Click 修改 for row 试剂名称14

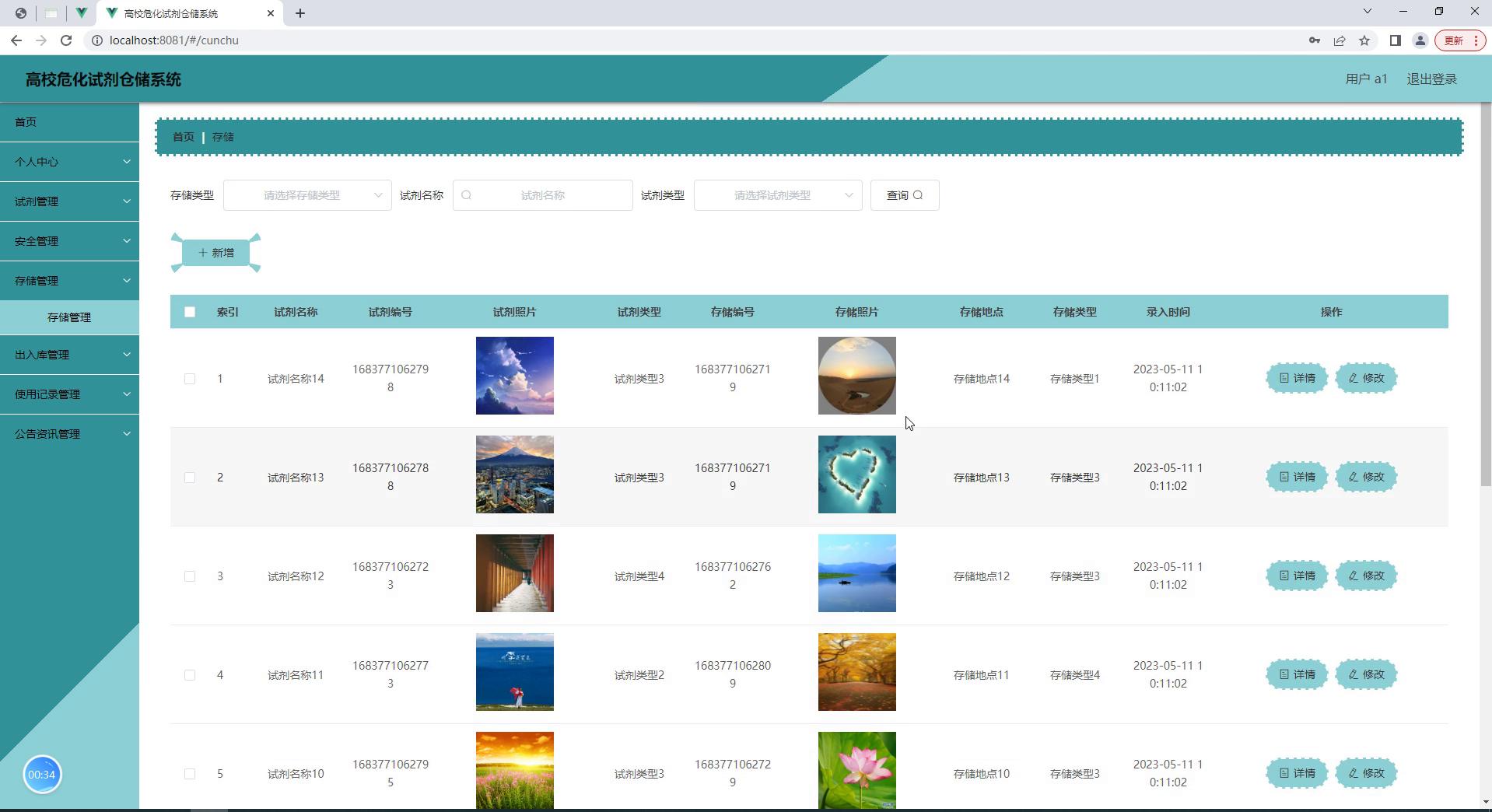tap(1366, 378)
